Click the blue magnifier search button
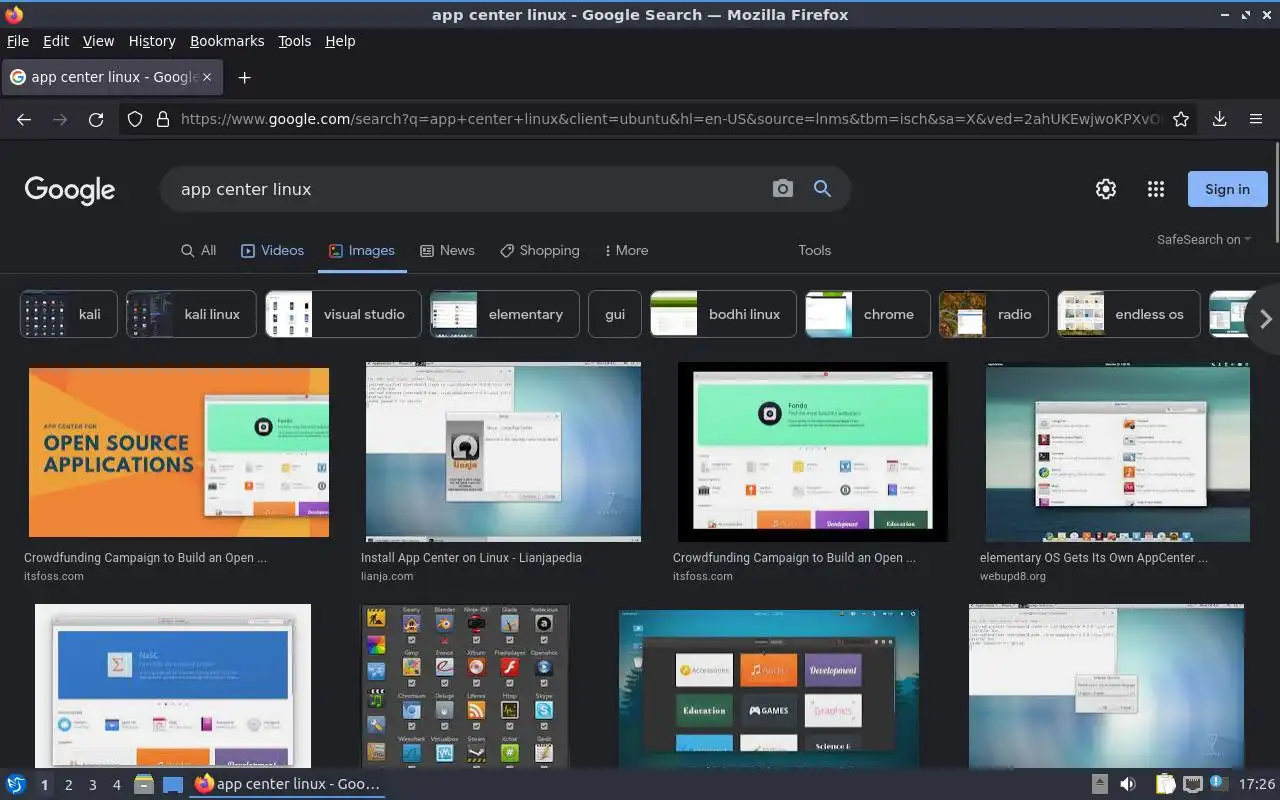 (x=822, y=189)
